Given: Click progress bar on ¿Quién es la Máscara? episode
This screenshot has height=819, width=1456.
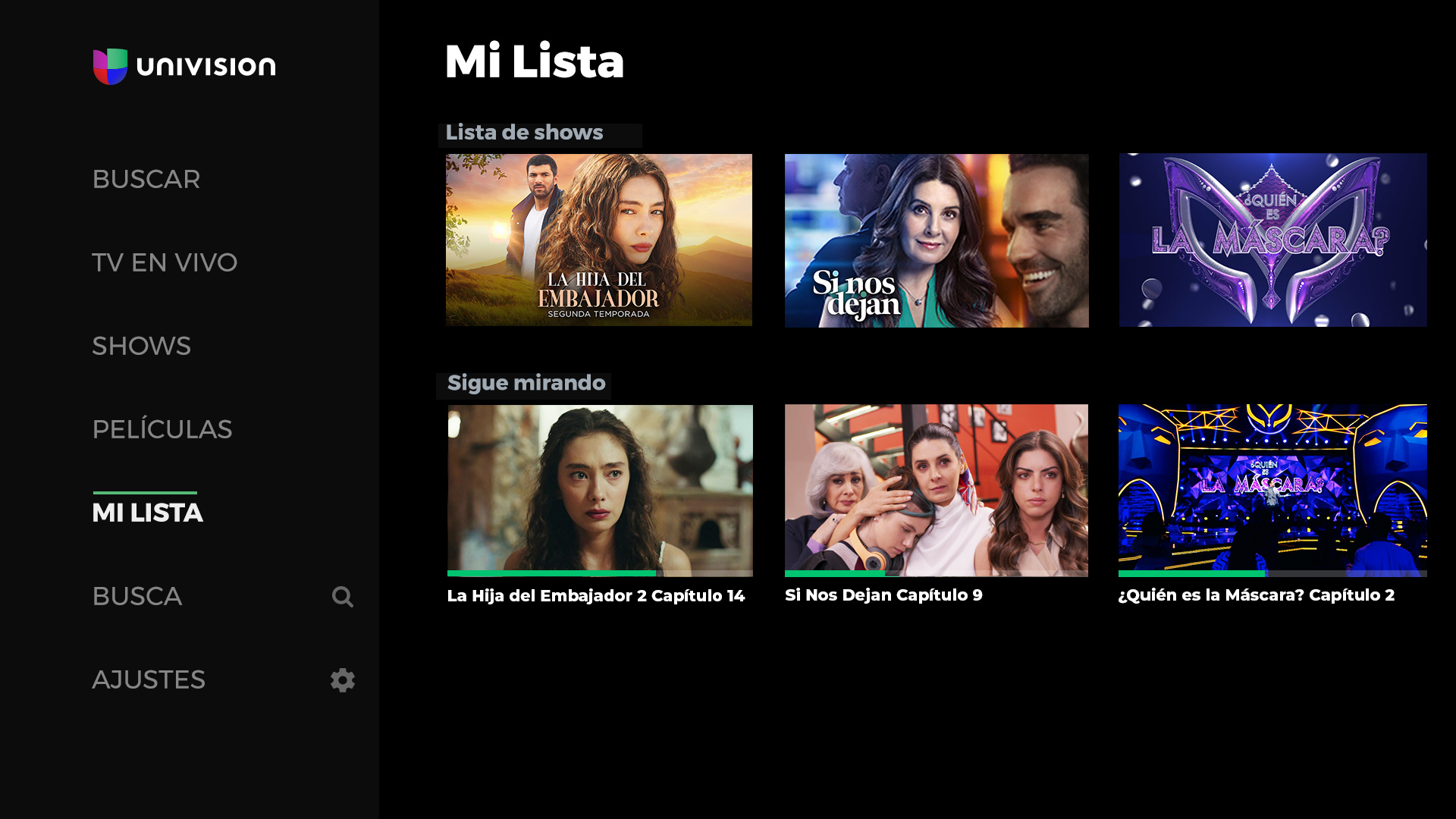Looking at the screenshot, I should [1272, 573].
